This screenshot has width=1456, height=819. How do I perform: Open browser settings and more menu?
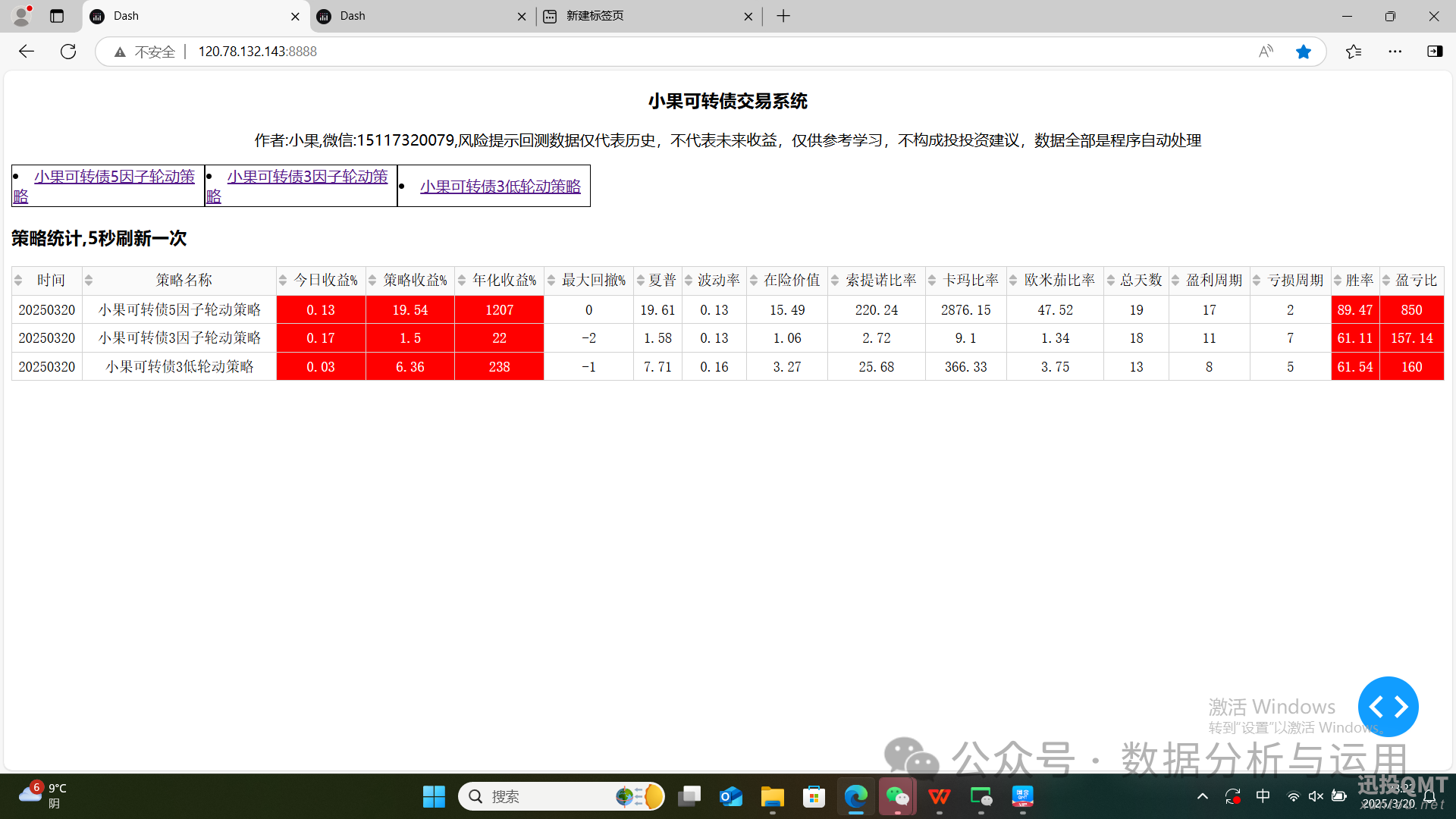[x=1395, y=52]
